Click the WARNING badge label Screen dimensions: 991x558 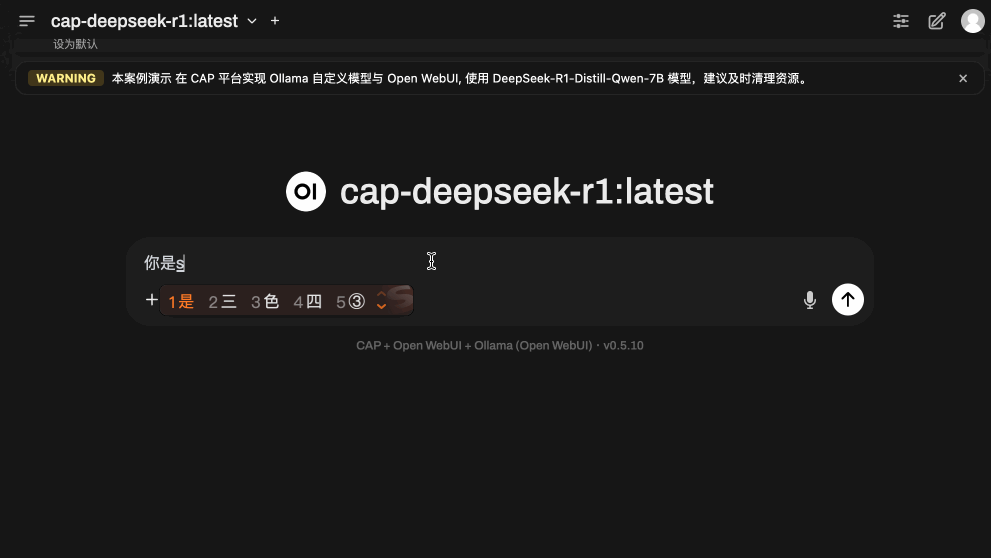point(66,78)
